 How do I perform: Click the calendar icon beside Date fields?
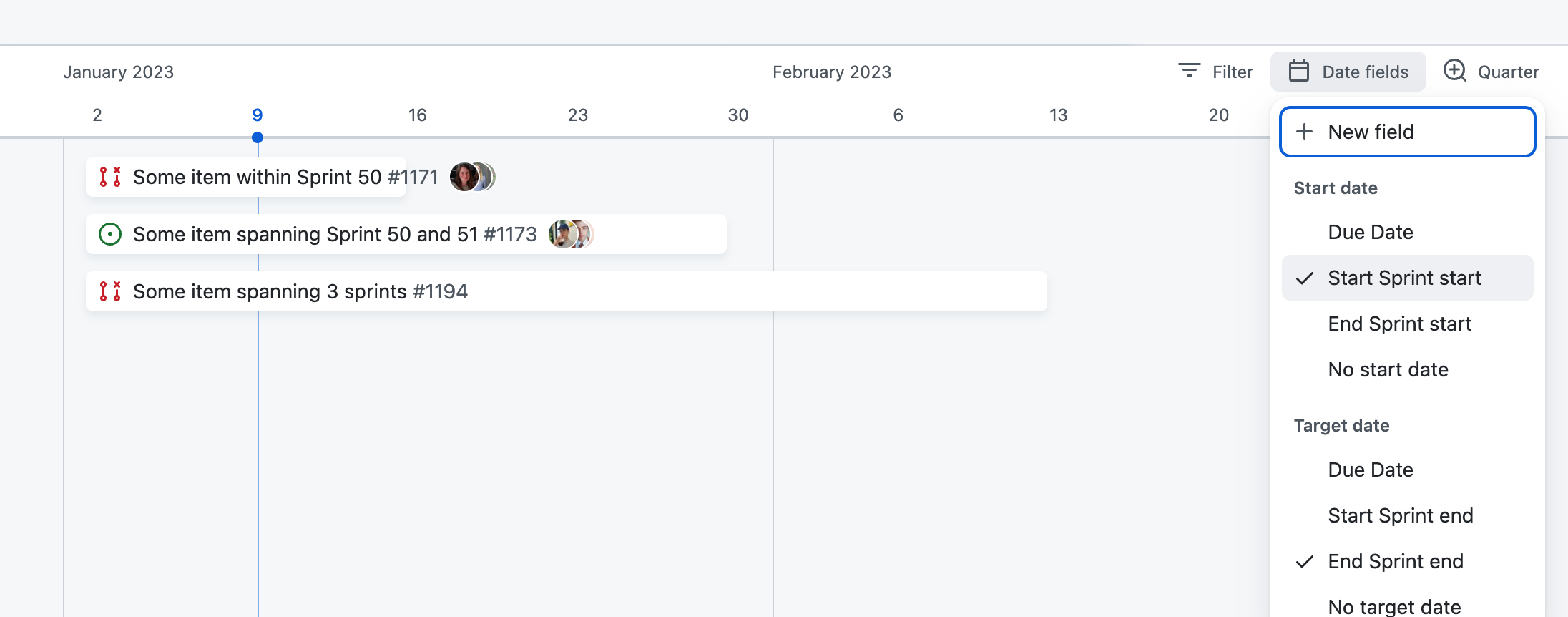tap(1298, 71)
